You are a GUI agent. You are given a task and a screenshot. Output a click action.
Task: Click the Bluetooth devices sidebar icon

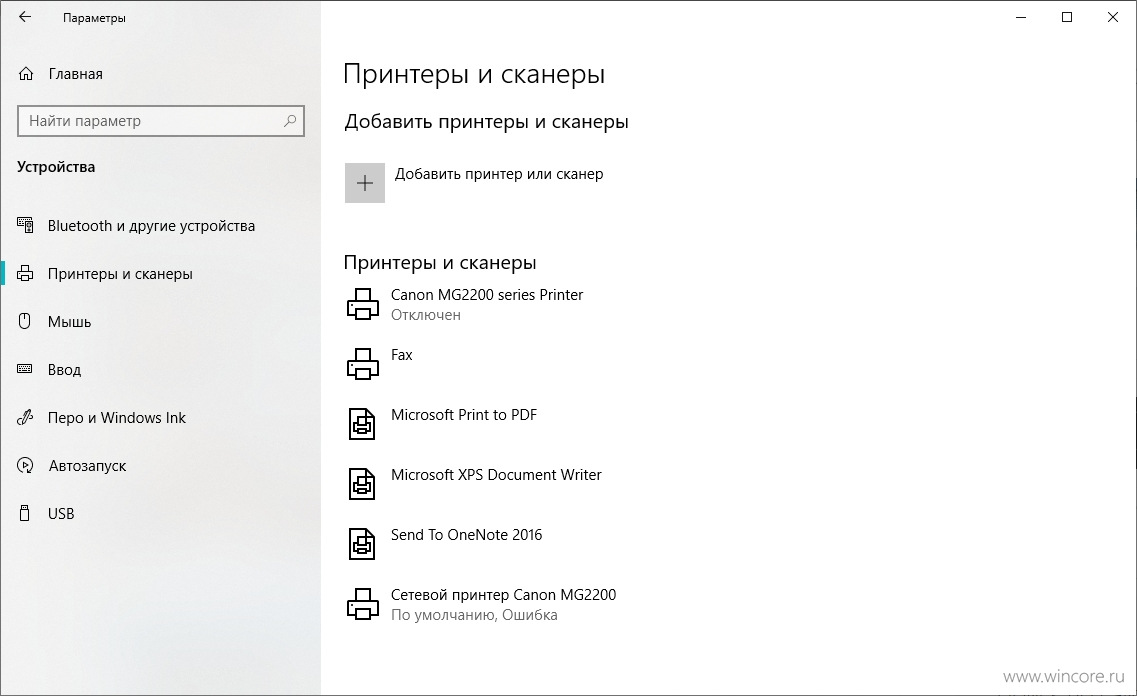coord(25,225)
